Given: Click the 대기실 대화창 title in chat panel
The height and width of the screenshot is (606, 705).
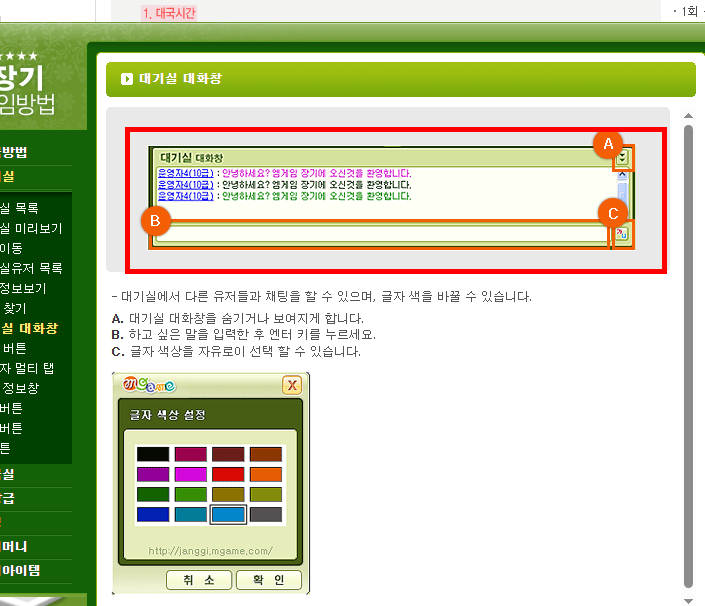Looking at the screenshot, I should (192, 158).
